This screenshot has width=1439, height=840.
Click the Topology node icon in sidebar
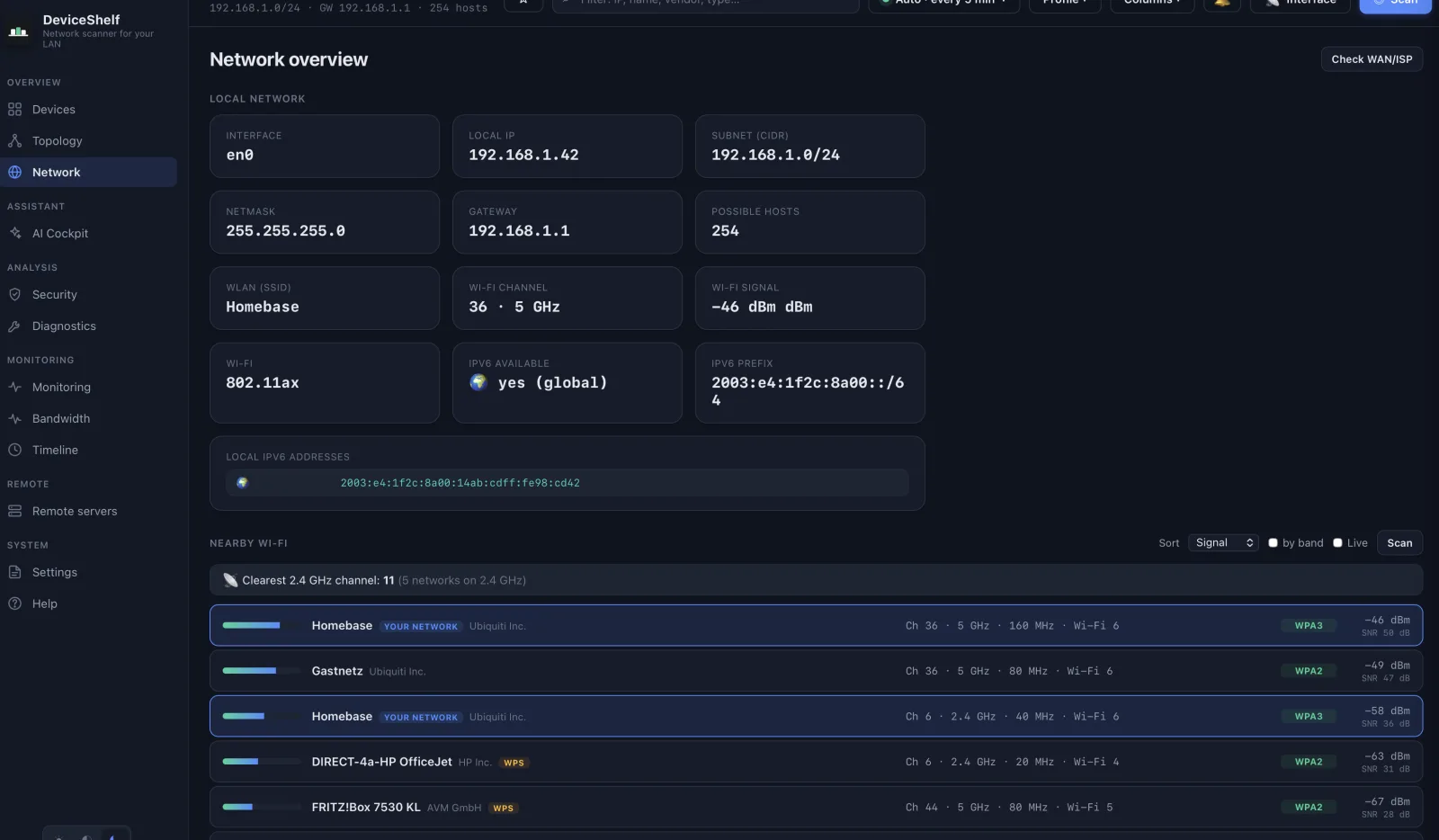click(x=14, y=141)
